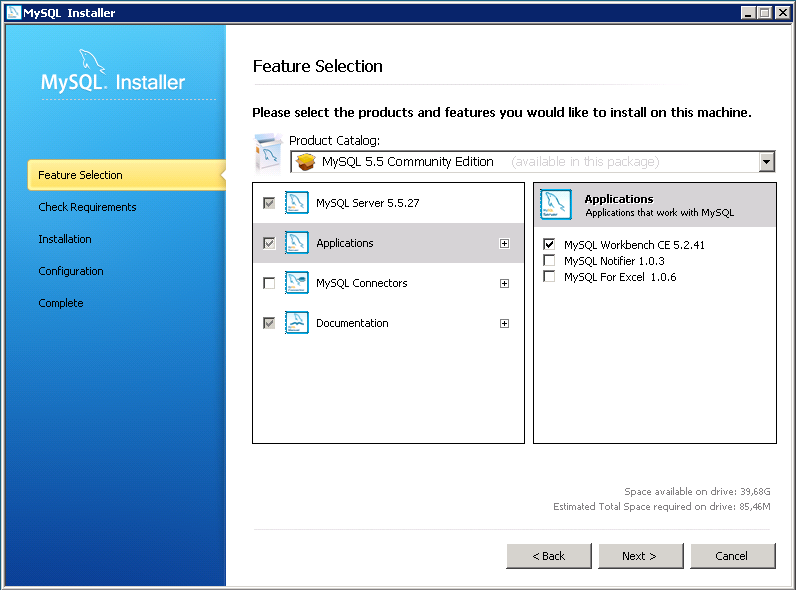Click the MySQL Notifier 1.0.3 label
This screenshot has height=590, width=796.
(614, 261)
